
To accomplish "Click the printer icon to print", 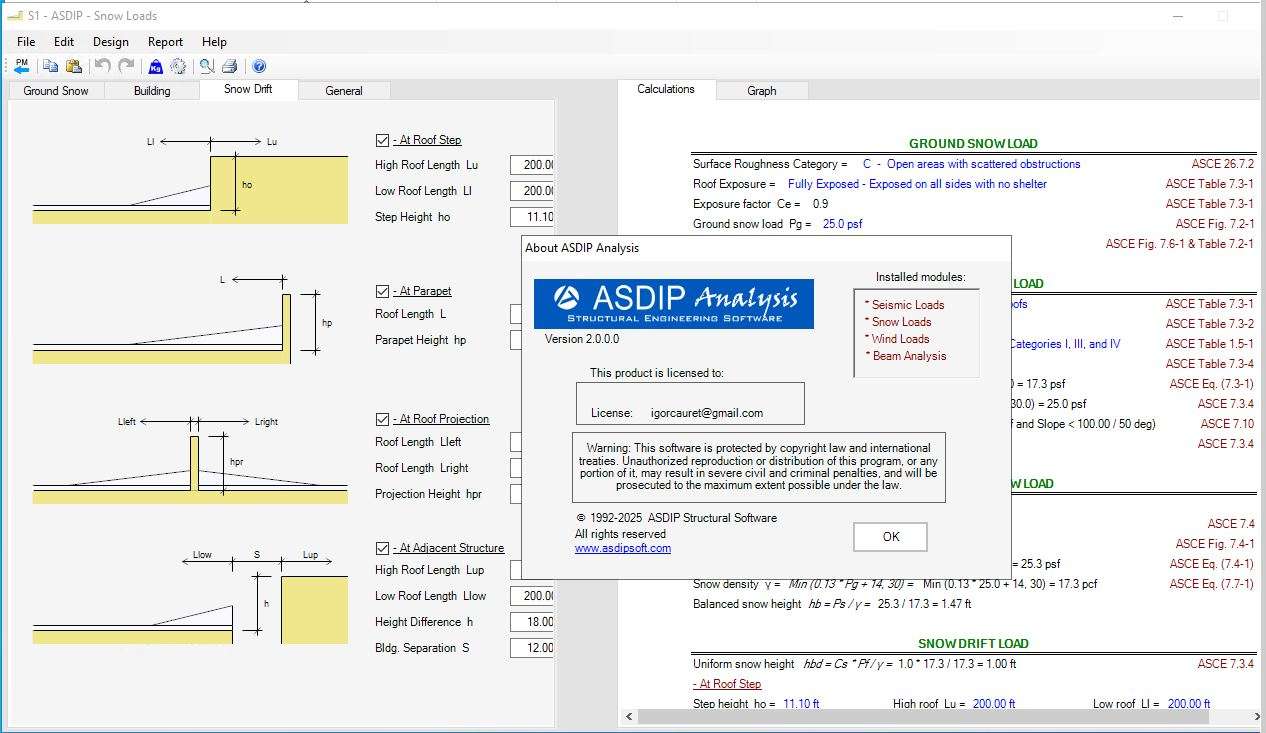I will click(229, 66).
